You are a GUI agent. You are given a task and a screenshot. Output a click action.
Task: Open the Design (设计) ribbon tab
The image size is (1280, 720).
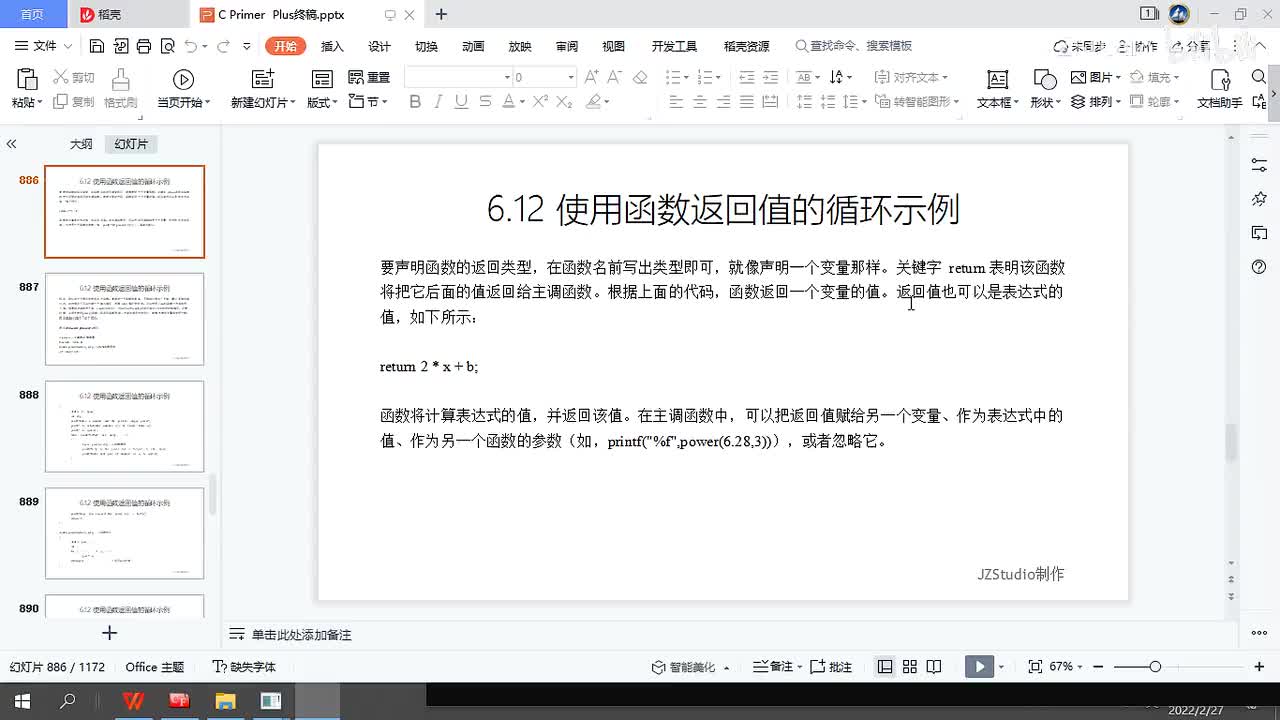[x=379, y=46]
